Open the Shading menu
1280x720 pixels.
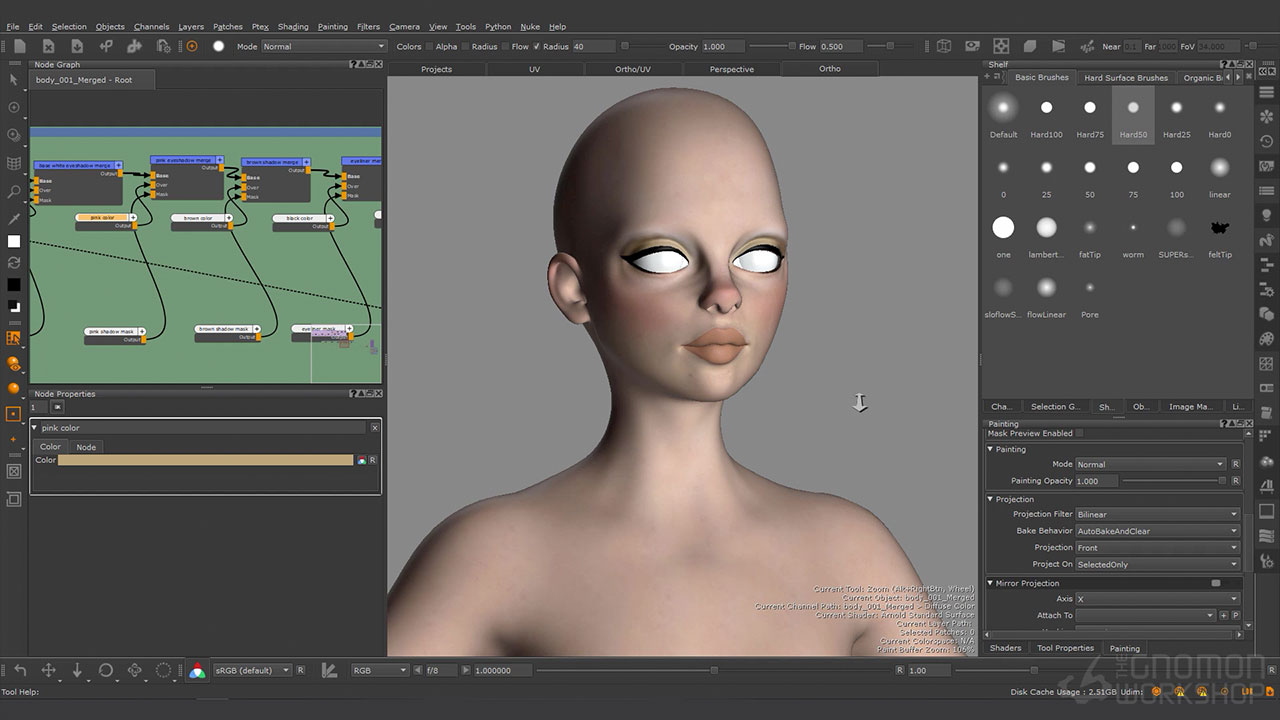[x=292, y=27]
